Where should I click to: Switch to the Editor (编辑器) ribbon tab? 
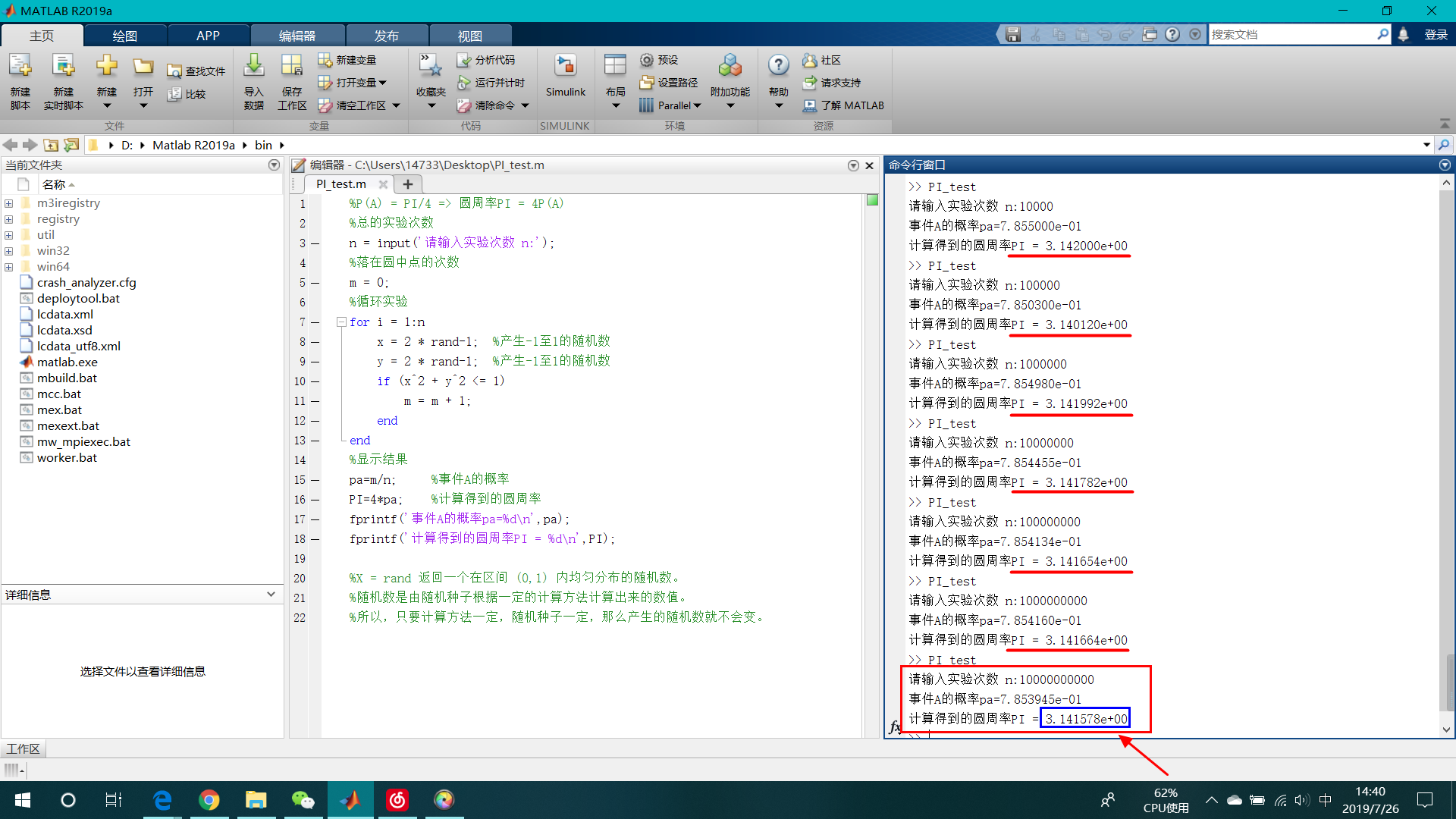pyautogui.click(x=297, y=36)
